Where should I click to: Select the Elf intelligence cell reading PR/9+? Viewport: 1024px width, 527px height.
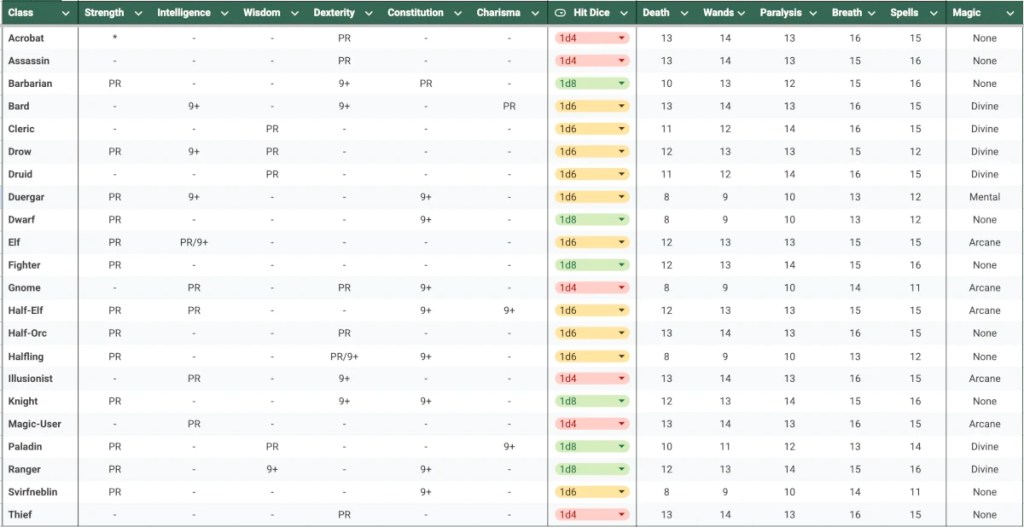coord(194,242)
